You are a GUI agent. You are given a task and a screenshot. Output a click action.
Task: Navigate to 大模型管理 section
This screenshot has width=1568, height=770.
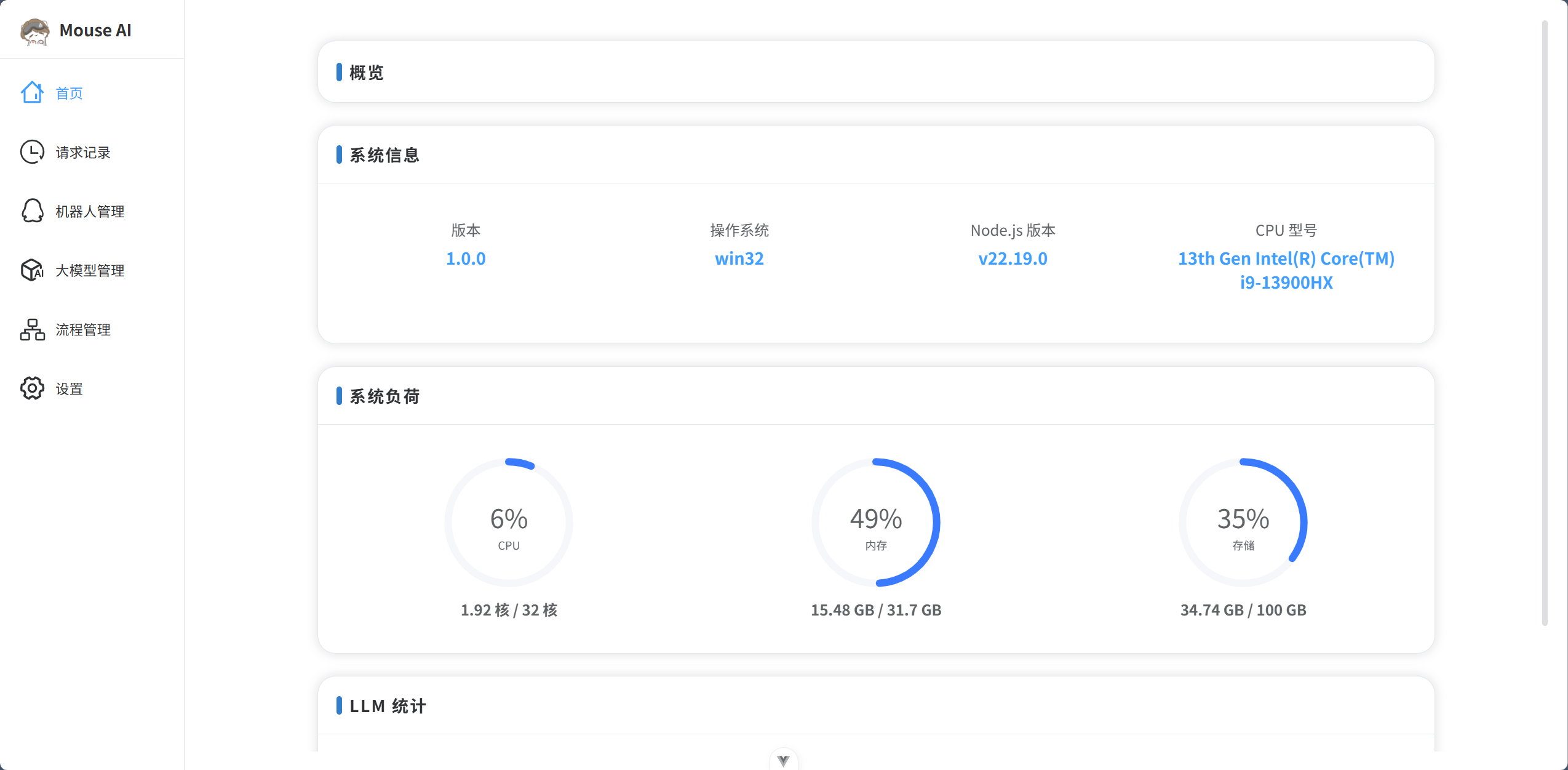[90, 271]
